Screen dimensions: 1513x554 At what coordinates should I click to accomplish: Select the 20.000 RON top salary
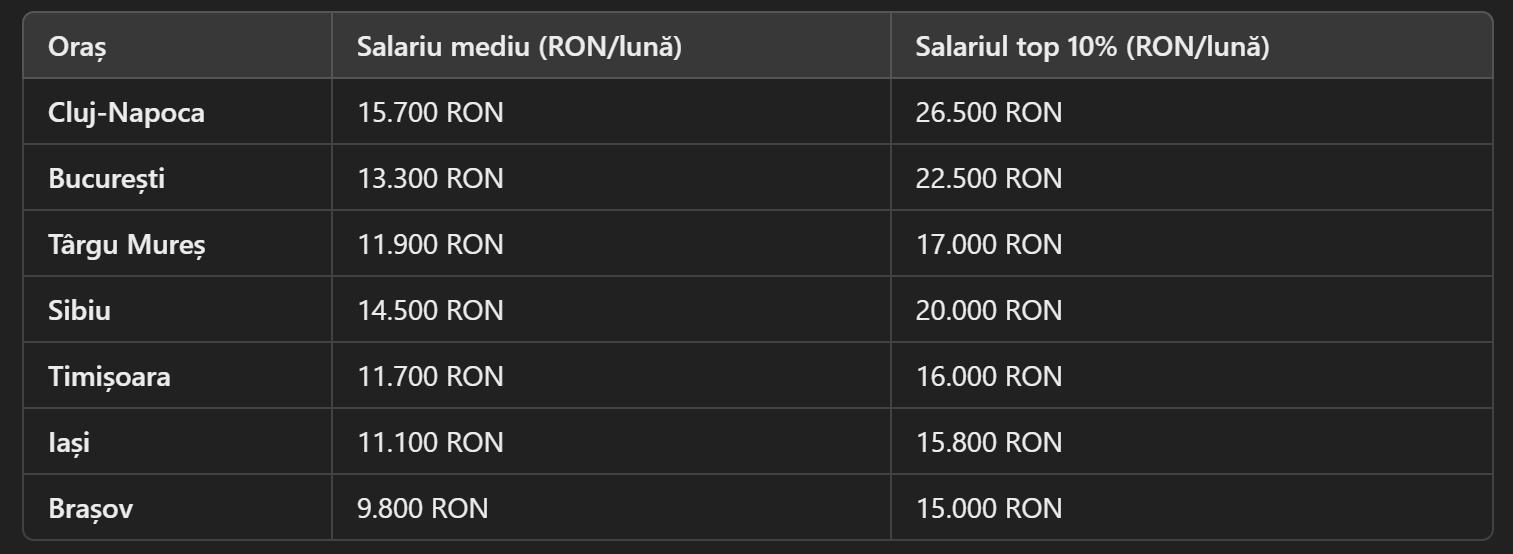tap(988, 311)
